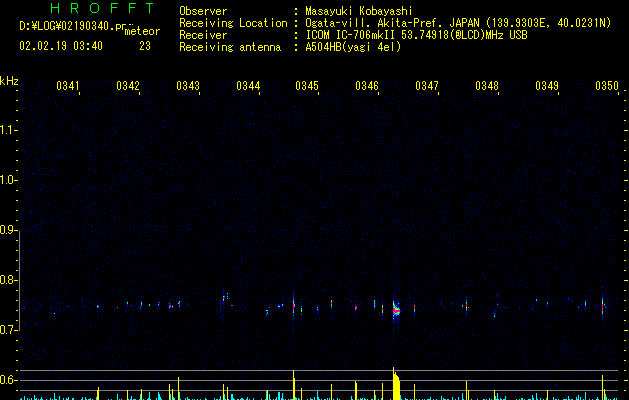This screenshot has width=629, height=400.
Task: Click the 0.7 kHz frequency label
Action: (8, 330)
